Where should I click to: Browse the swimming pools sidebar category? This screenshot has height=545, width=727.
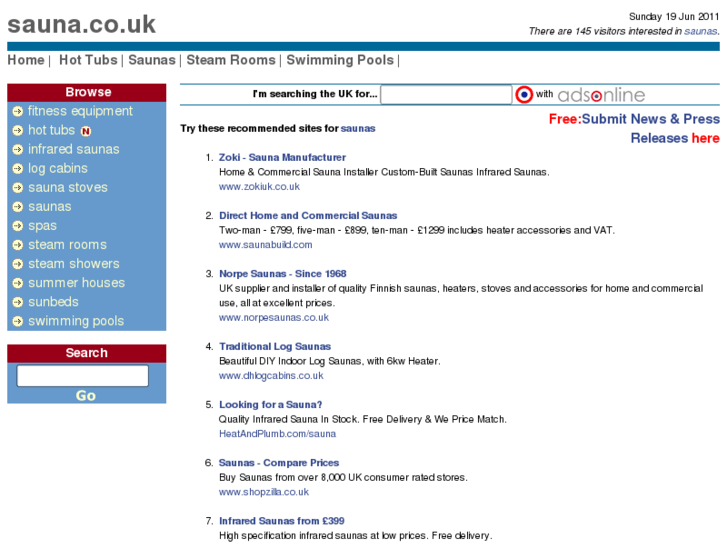pyautogui.click(x=76, y=321)
